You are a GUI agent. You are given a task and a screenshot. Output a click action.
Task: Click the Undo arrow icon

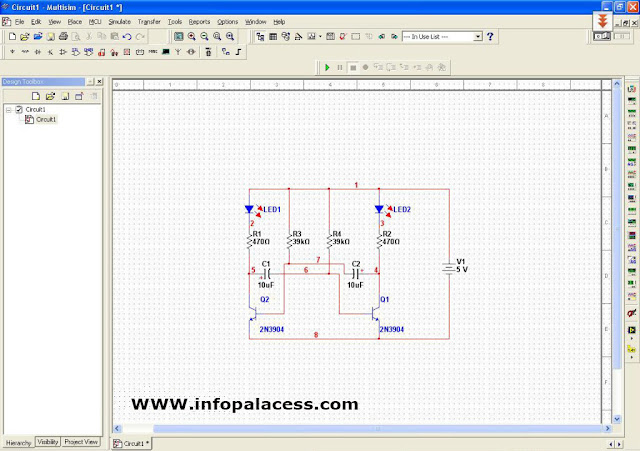[x=127, y=37]
